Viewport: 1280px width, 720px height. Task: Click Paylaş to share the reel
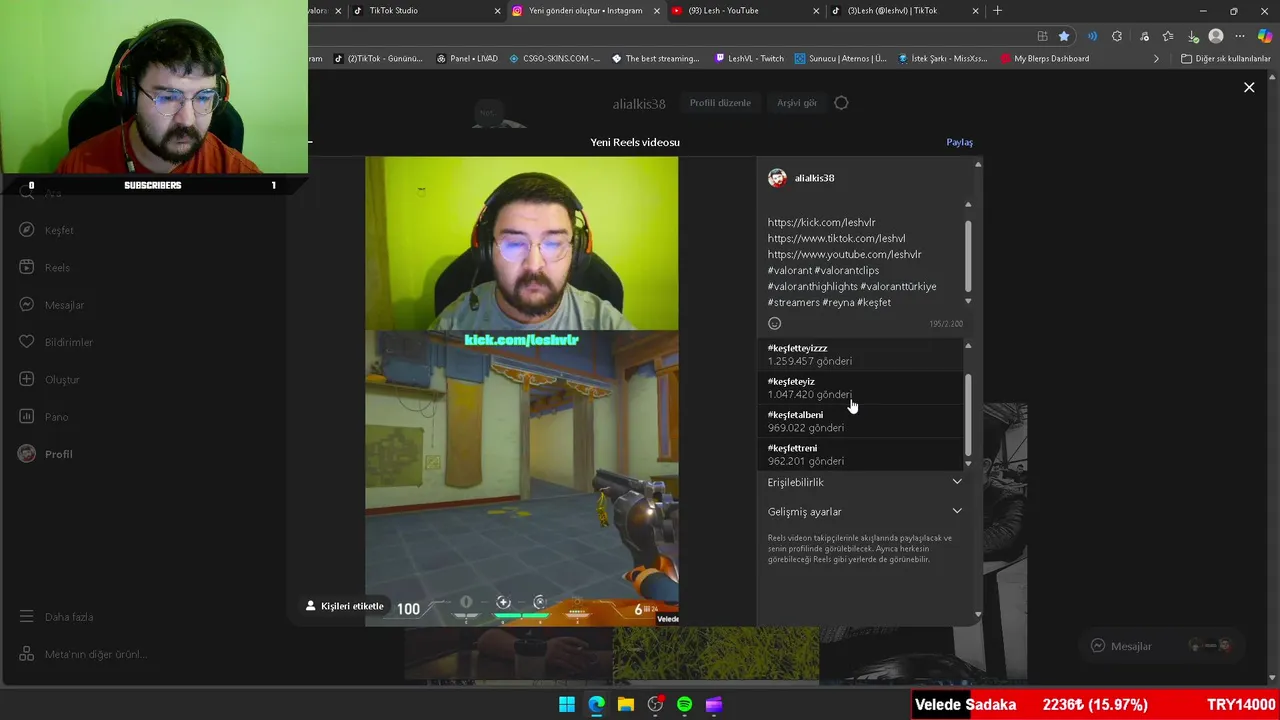point(959,142)
